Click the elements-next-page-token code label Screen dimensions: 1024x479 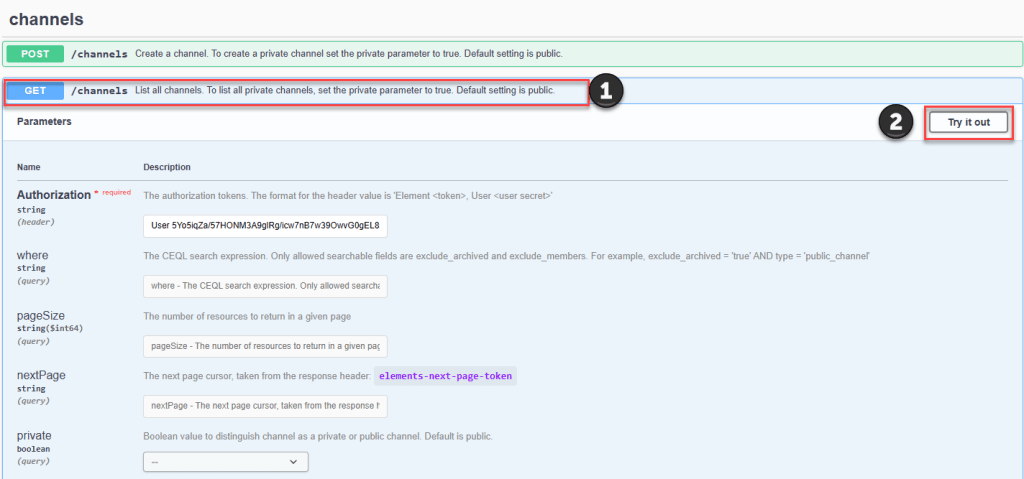click(x=445, y=376)
